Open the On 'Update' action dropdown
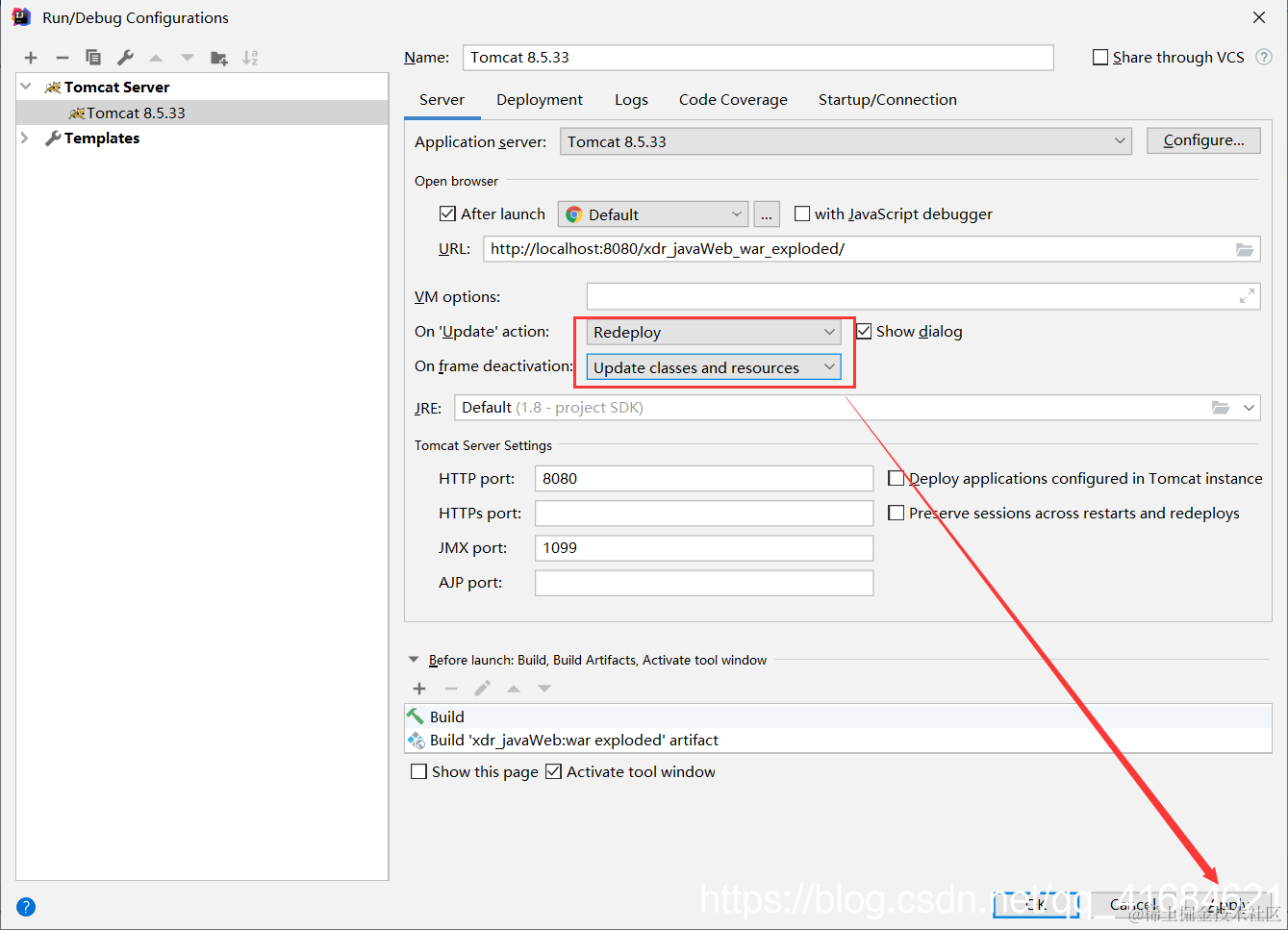The width and height of the screenshot is (1288, 930). (714, 332)
